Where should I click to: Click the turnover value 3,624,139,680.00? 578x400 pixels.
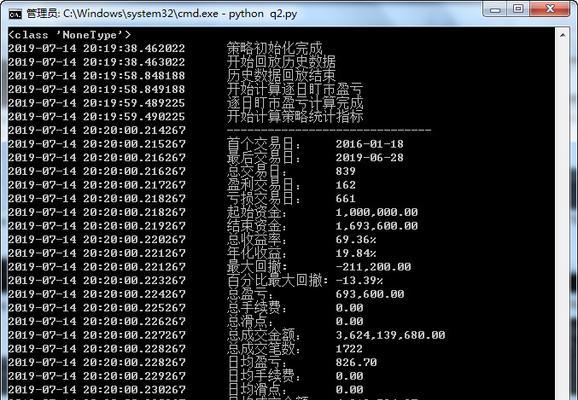[x=390, y=335]
